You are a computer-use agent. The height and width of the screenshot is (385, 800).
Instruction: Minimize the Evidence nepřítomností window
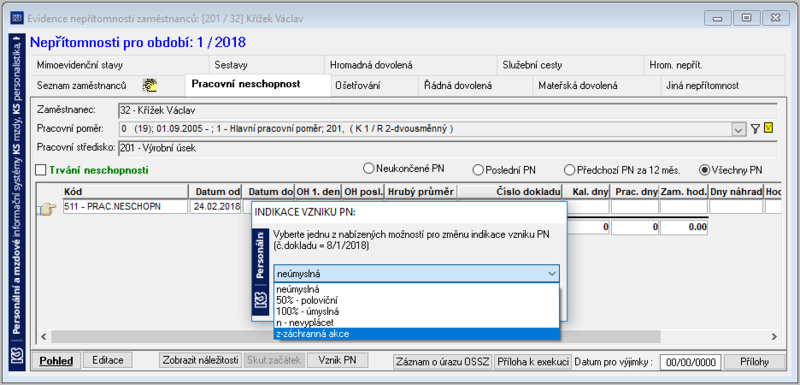coord(718,18)
